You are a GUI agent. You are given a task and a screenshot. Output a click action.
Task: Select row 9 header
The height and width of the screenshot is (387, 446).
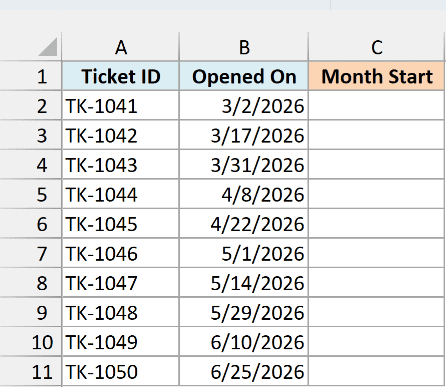point(31,312)
